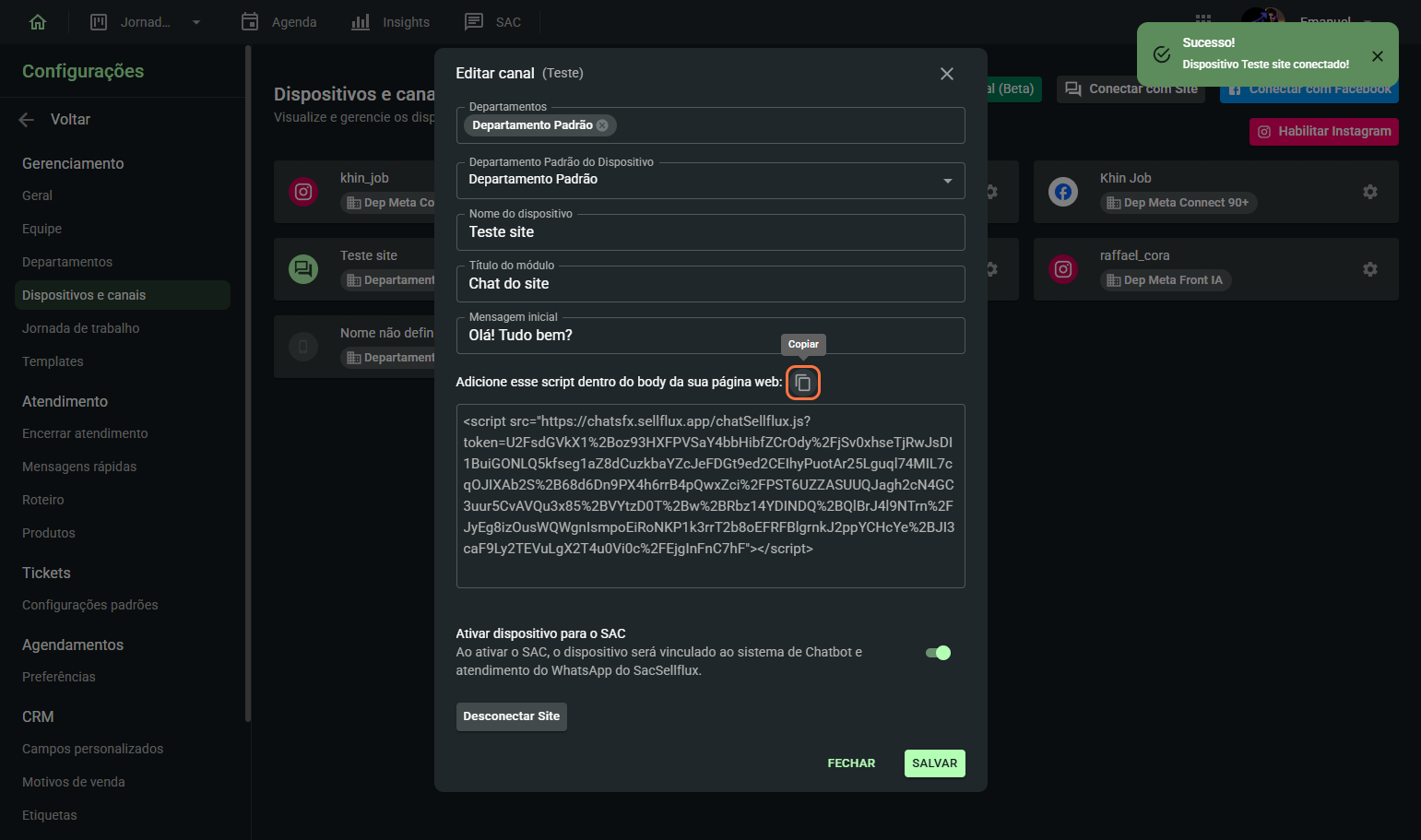Open Equipe settings in sidebar
Screen dimensions: 1421x840
41,229
